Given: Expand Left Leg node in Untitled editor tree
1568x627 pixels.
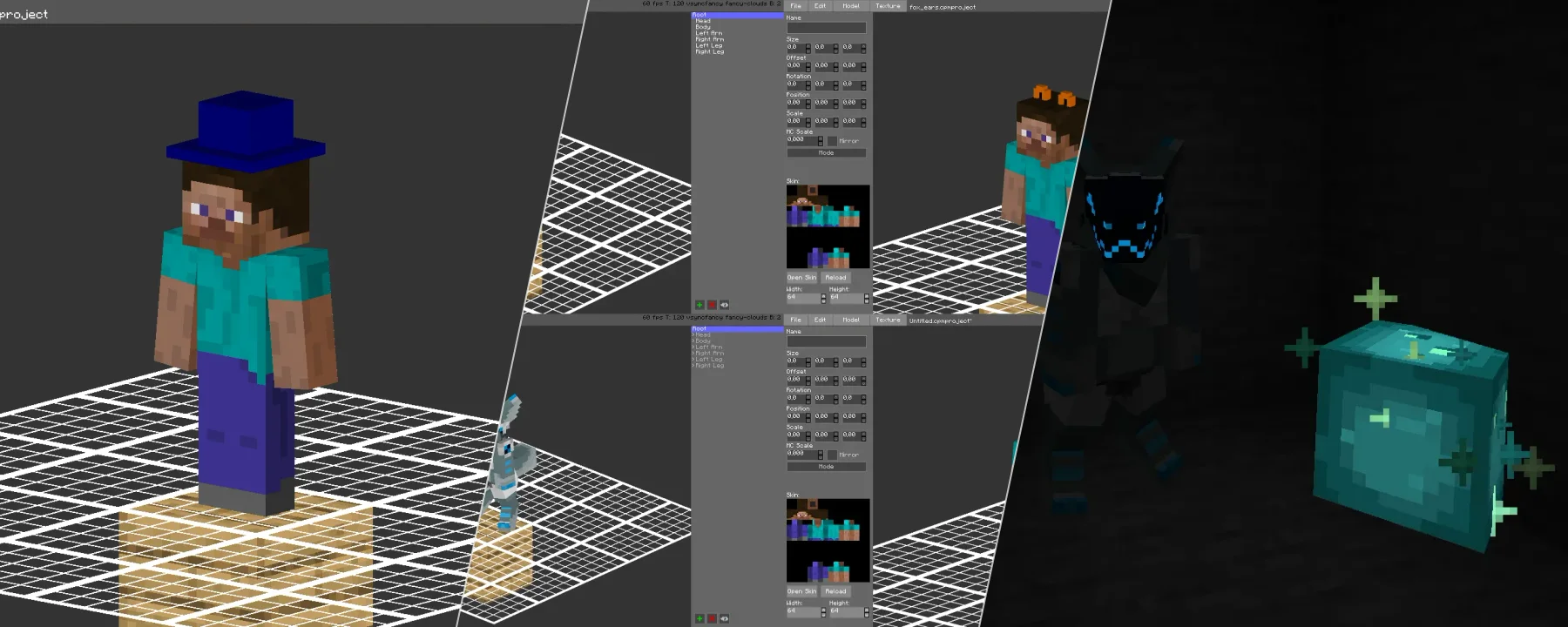Looking at the screenshot, I should click(693, 360).
